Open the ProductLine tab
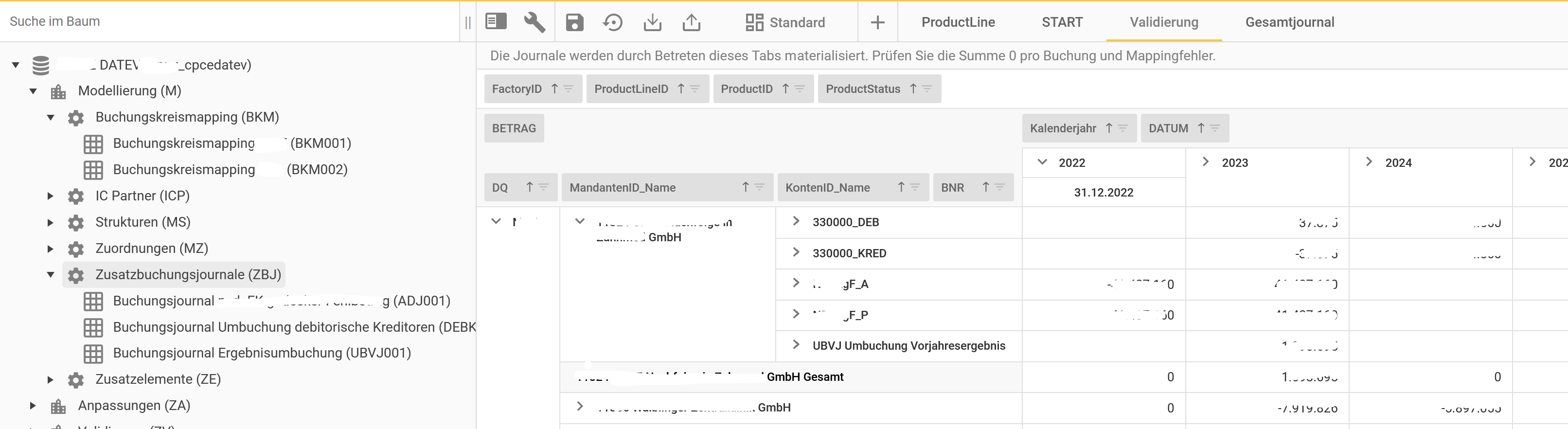Screen dimensions: 1568x429 point(958,22)
